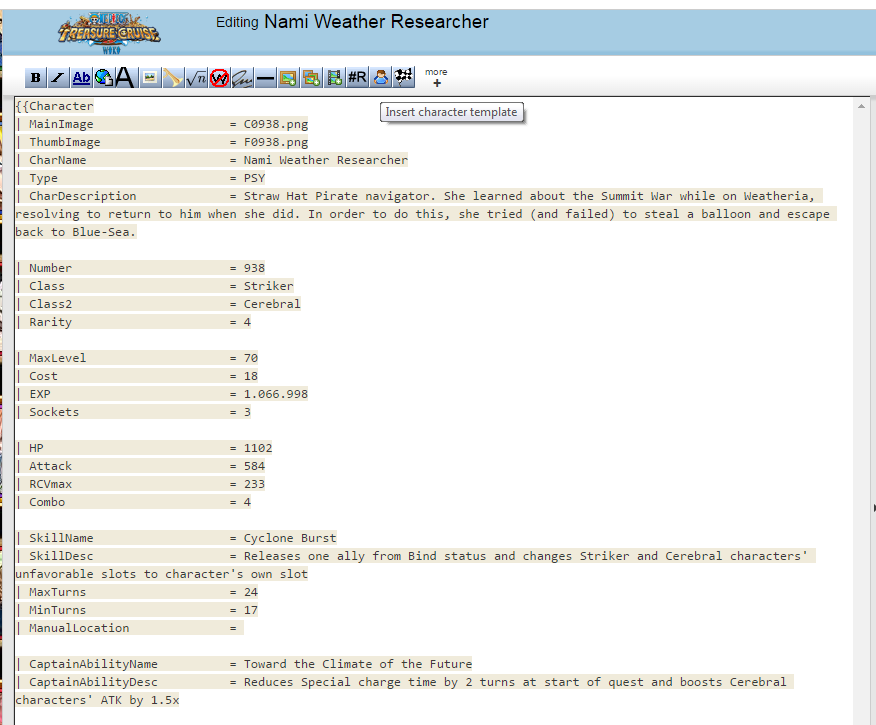Click in the CharName value Nami Weather Researcher
Image resolution: width=876 pixels, height=725 pixels.
tap(326, 160)
